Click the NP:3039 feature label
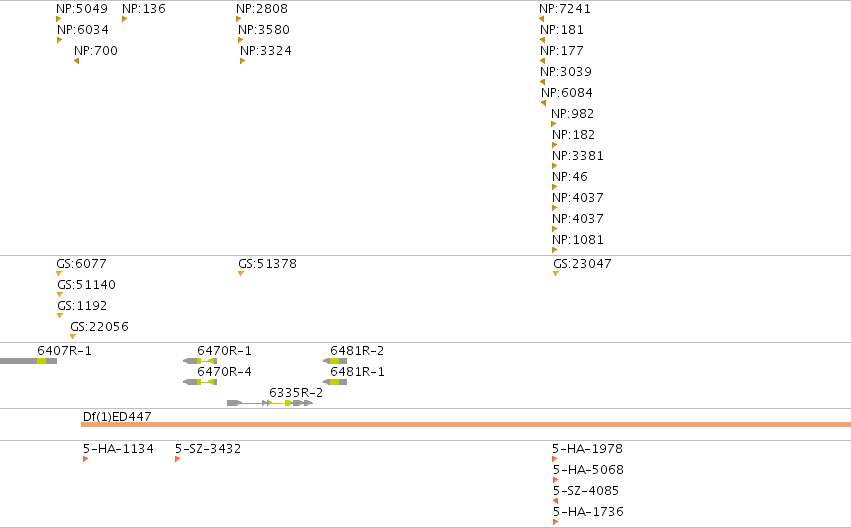Screen dimensions: 851x528 click(x=566, y=72)
